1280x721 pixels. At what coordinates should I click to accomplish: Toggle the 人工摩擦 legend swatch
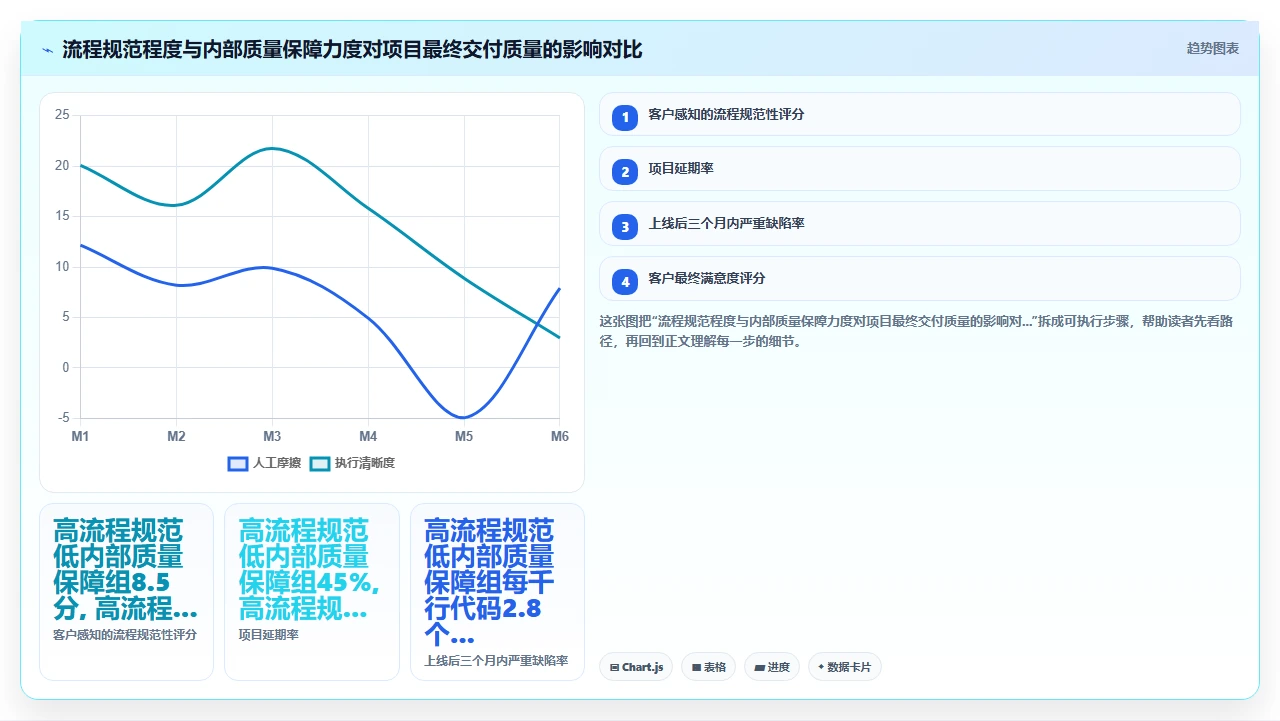(238, 463)
